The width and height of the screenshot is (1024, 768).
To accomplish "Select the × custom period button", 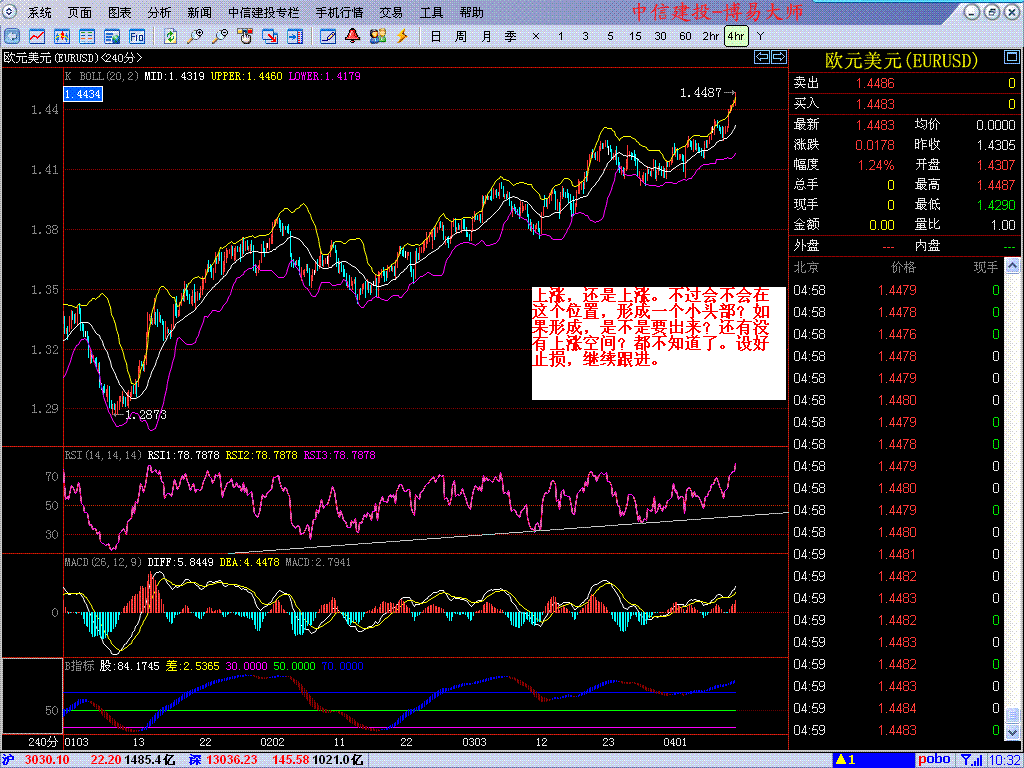I will (x=536, y=37).
